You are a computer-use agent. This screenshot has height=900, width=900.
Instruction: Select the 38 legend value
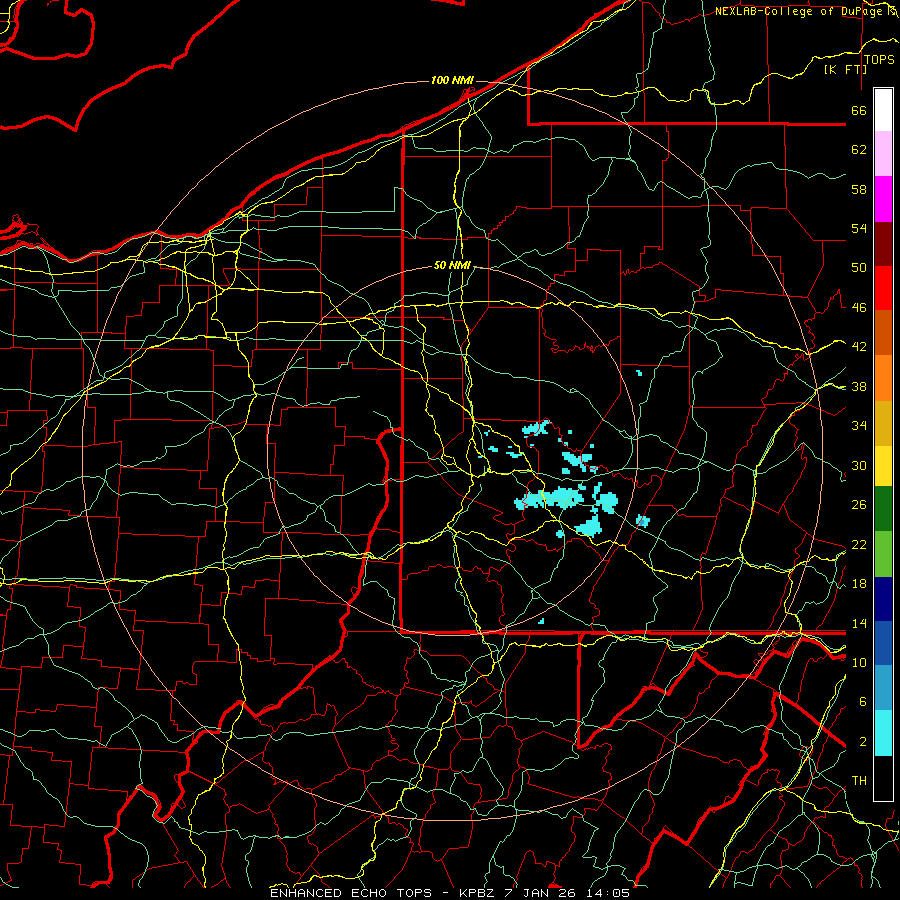pyautogui.click(x=859, y=386)
